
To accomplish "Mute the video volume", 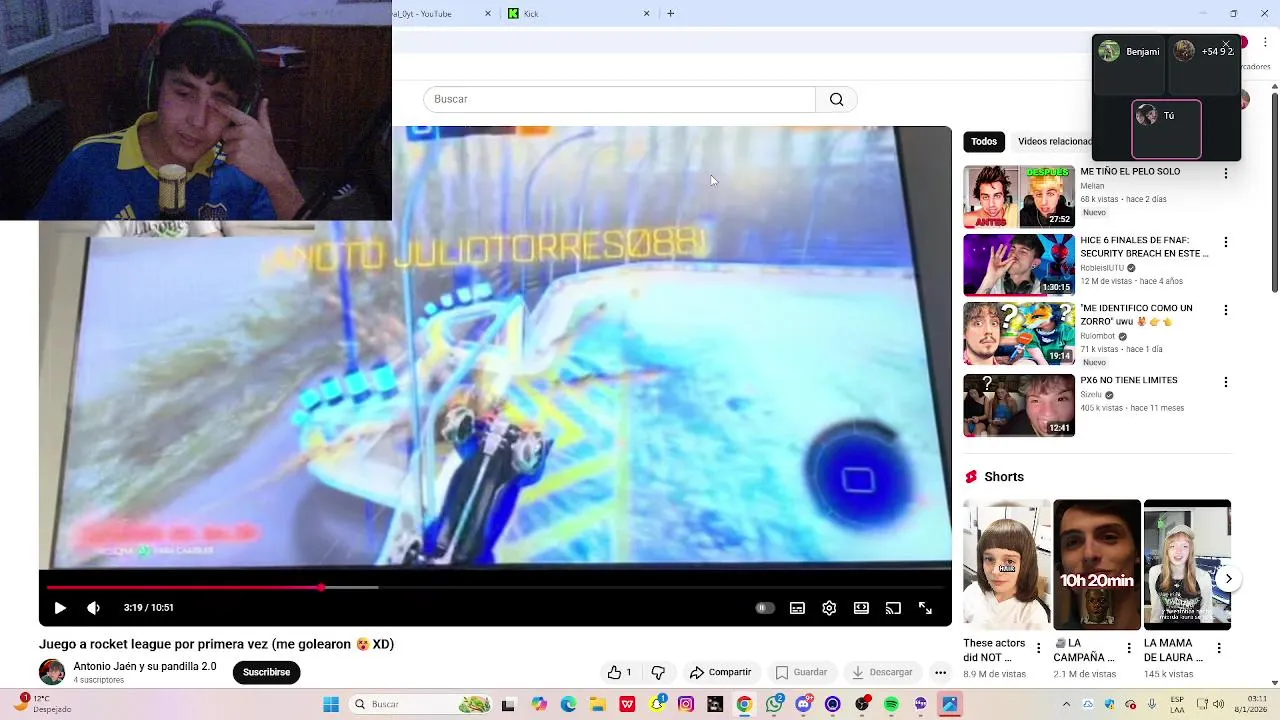I will coord(93,608).
